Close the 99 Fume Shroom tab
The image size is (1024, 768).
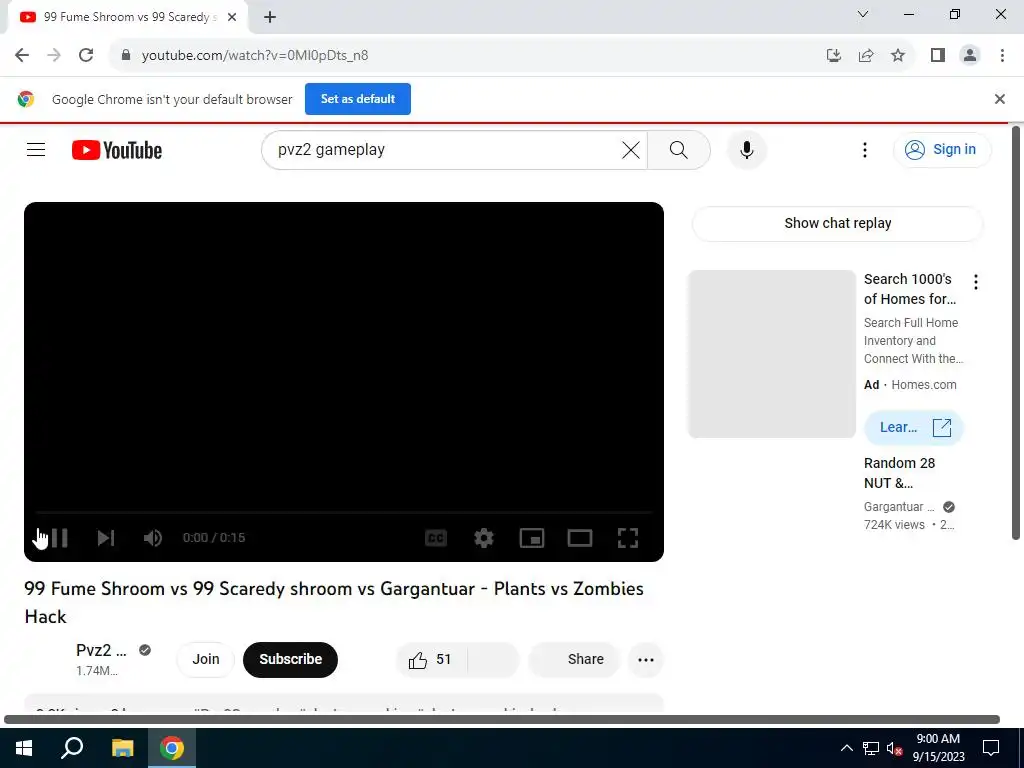[232, 18]
